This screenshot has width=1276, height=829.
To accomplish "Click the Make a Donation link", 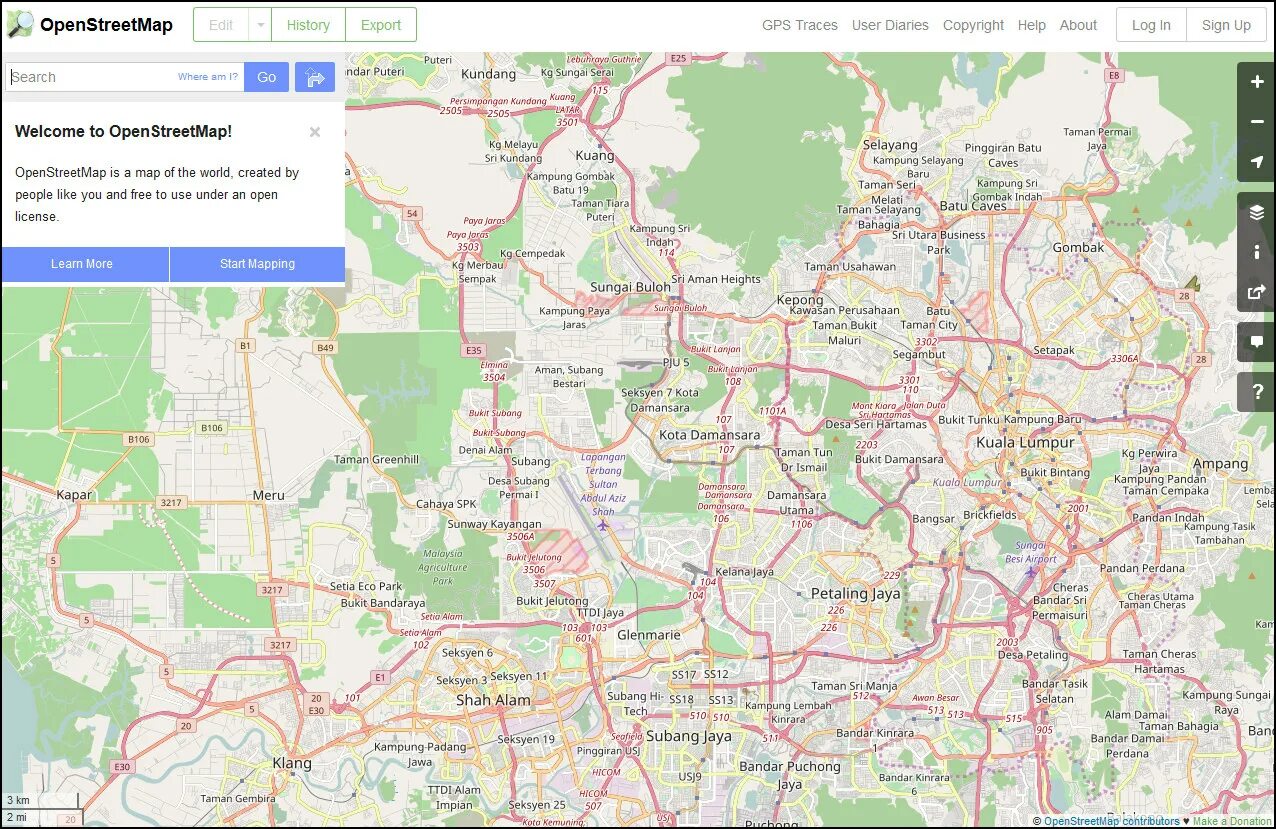I will [1232, 821].
